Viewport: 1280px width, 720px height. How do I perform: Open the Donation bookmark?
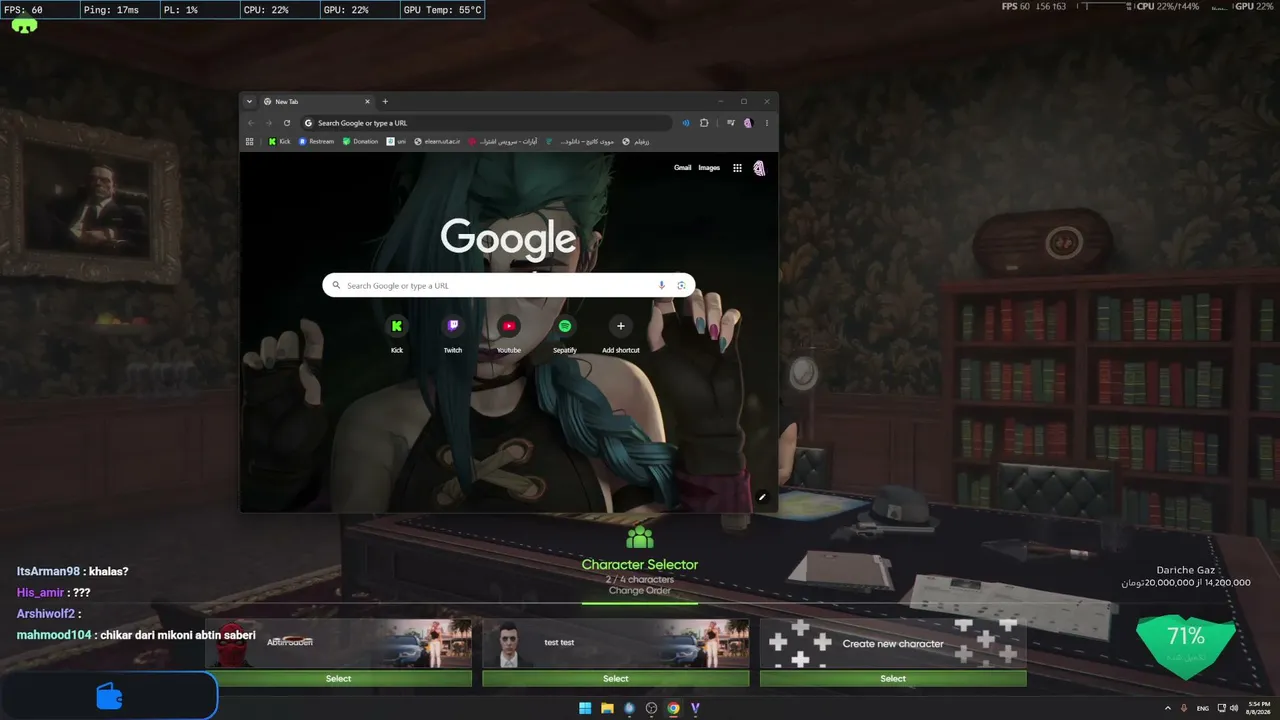click(x=360, y=141)
